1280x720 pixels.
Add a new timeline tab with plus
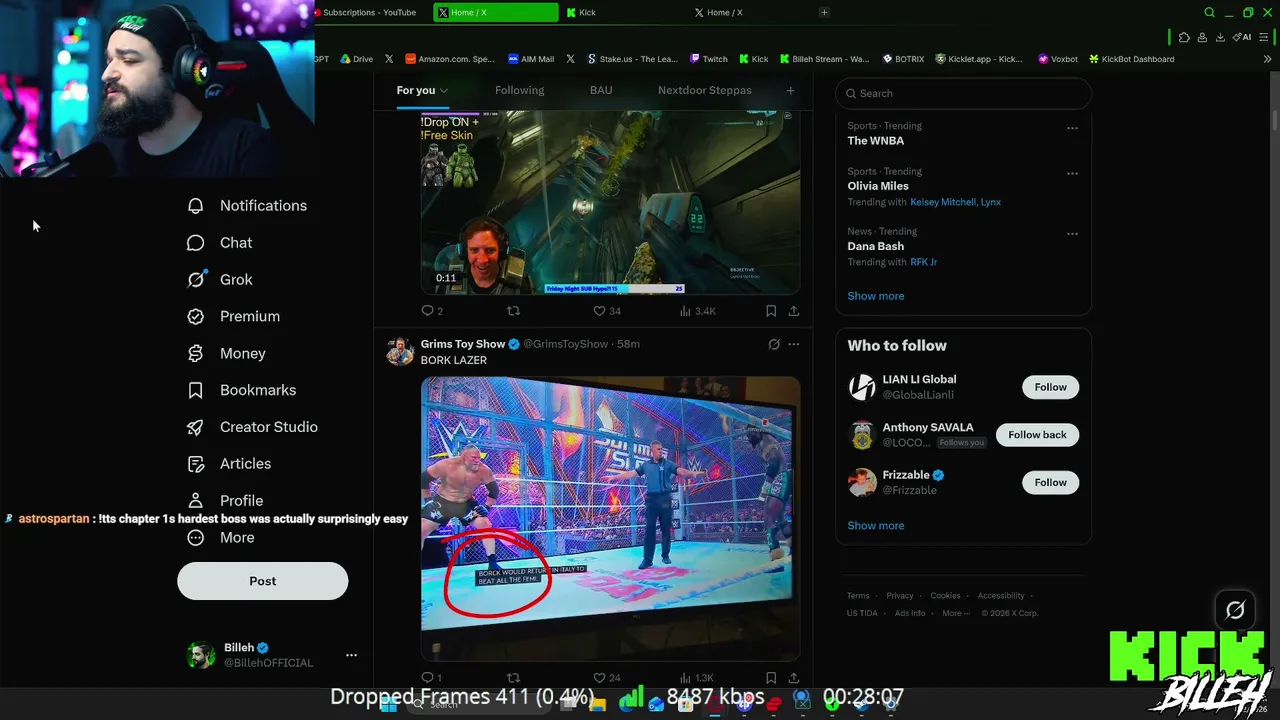(790, 90)
